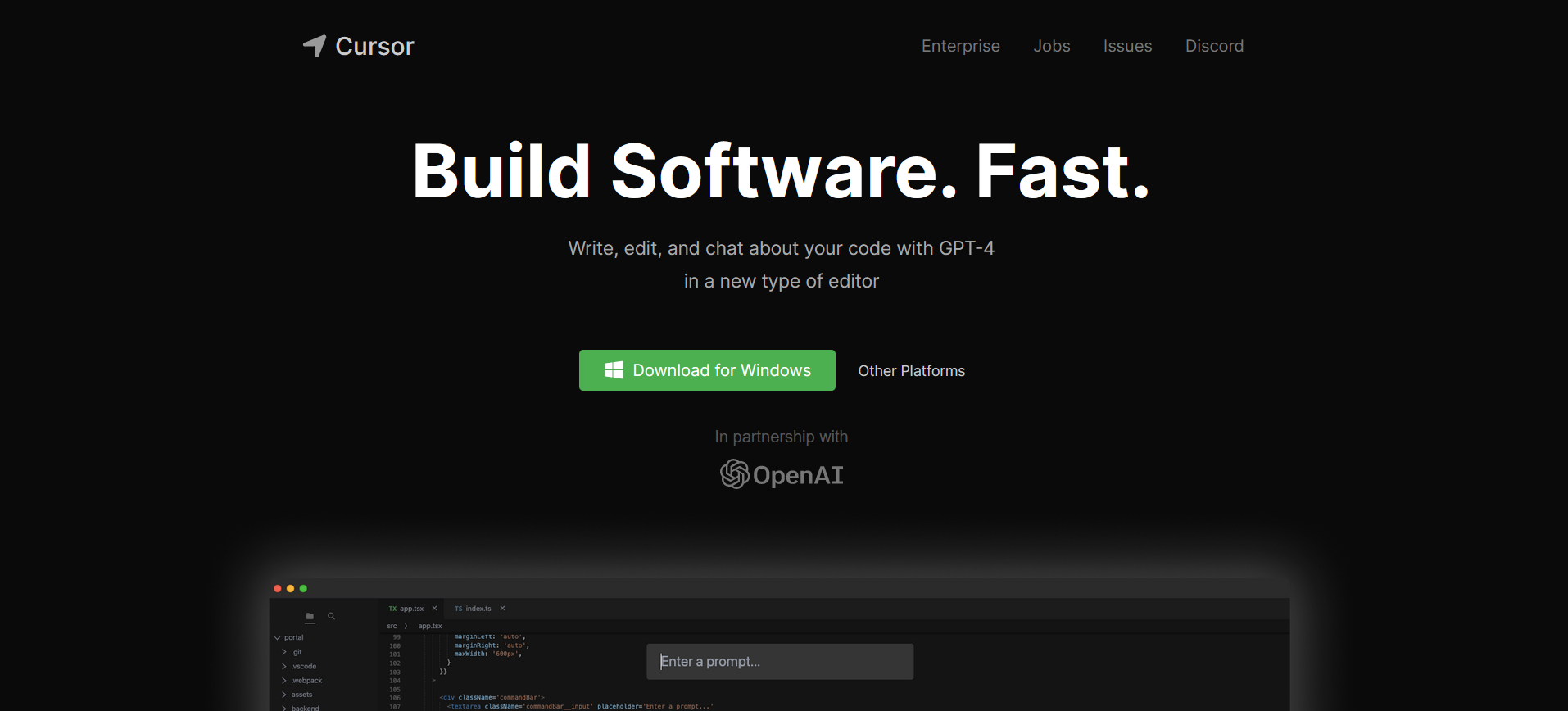
Task: Click line number 104 in gutter
Action: tap(395, 680)
